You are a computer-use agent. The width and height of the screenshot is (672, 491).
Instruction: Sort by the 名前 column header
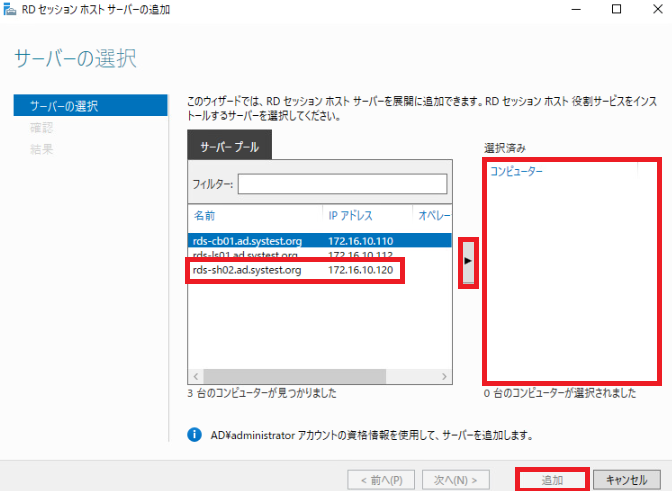[204, 215]
